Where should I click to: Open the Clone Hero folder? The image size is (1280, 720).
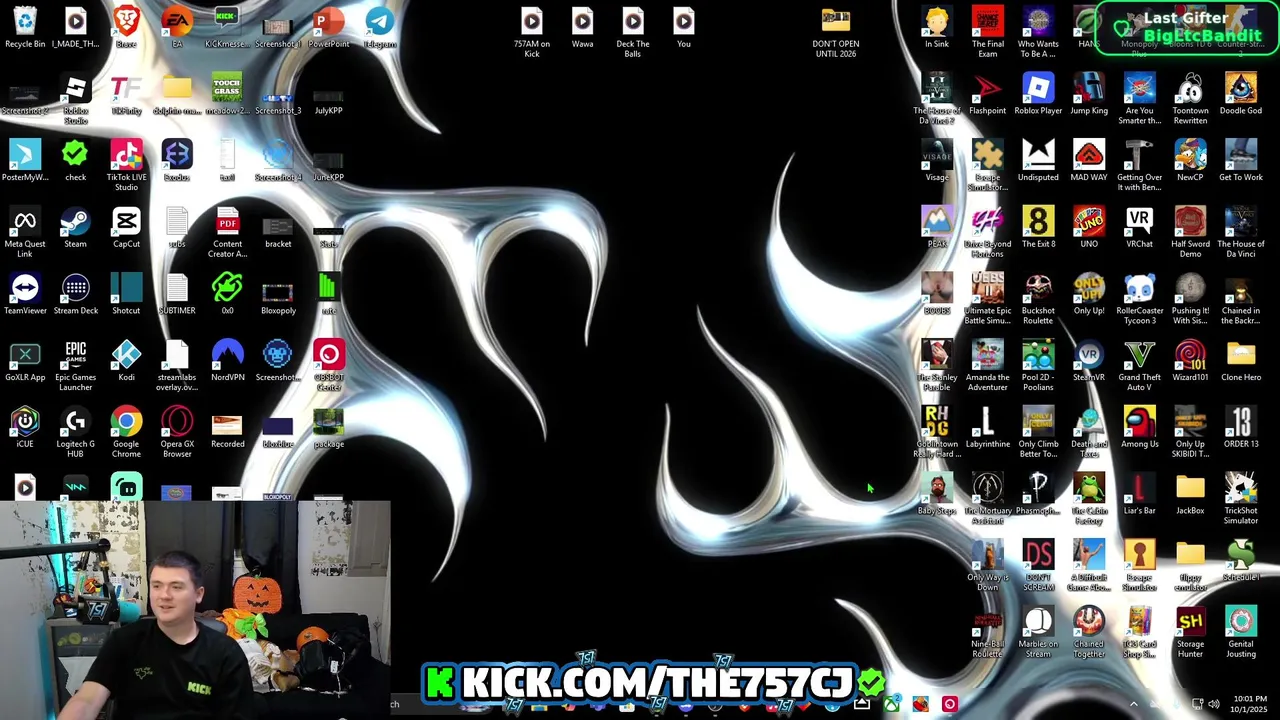click(1241, 361)
